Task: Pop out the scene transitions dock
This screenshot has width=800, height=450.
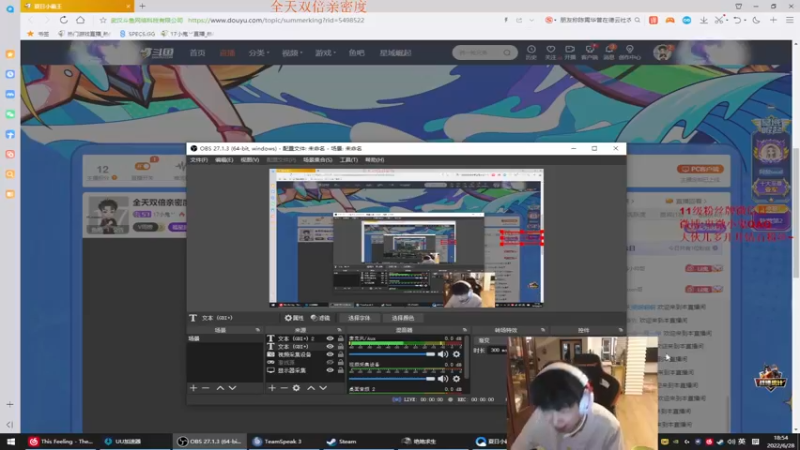Action: pos(543,330)
